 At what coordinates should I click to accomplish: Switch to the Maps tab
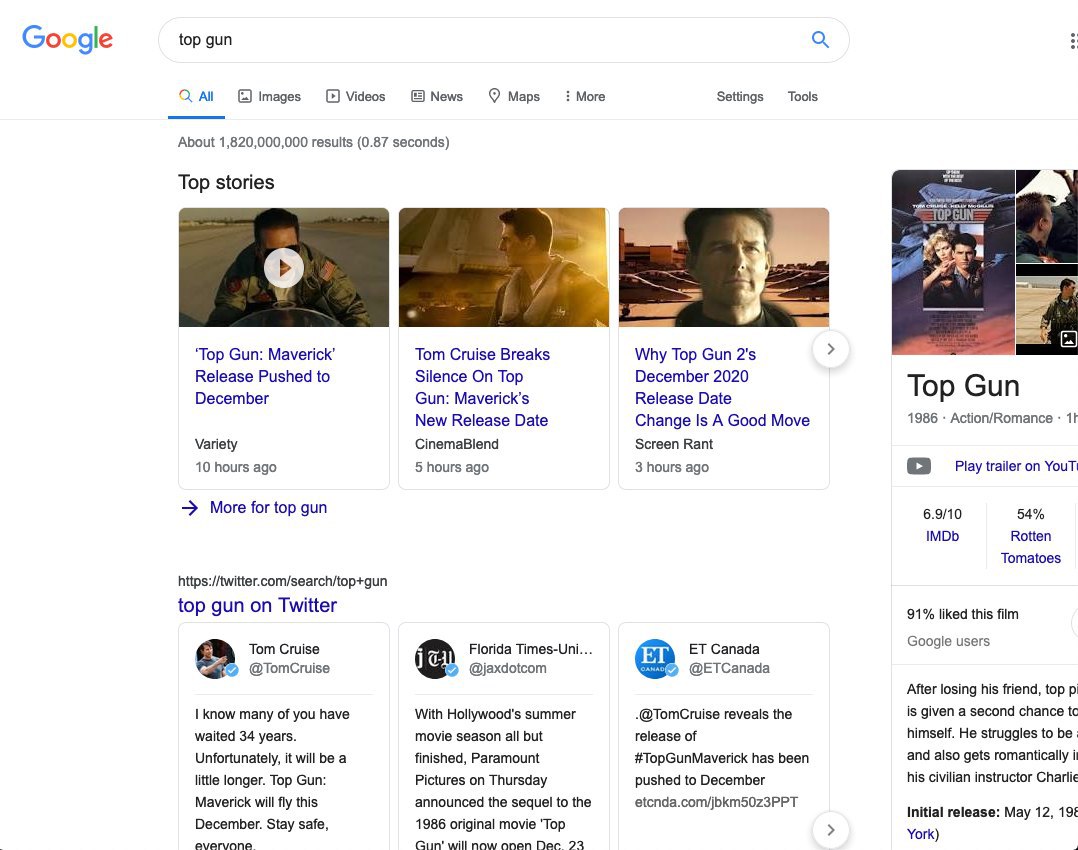click(x=514, y=96)
